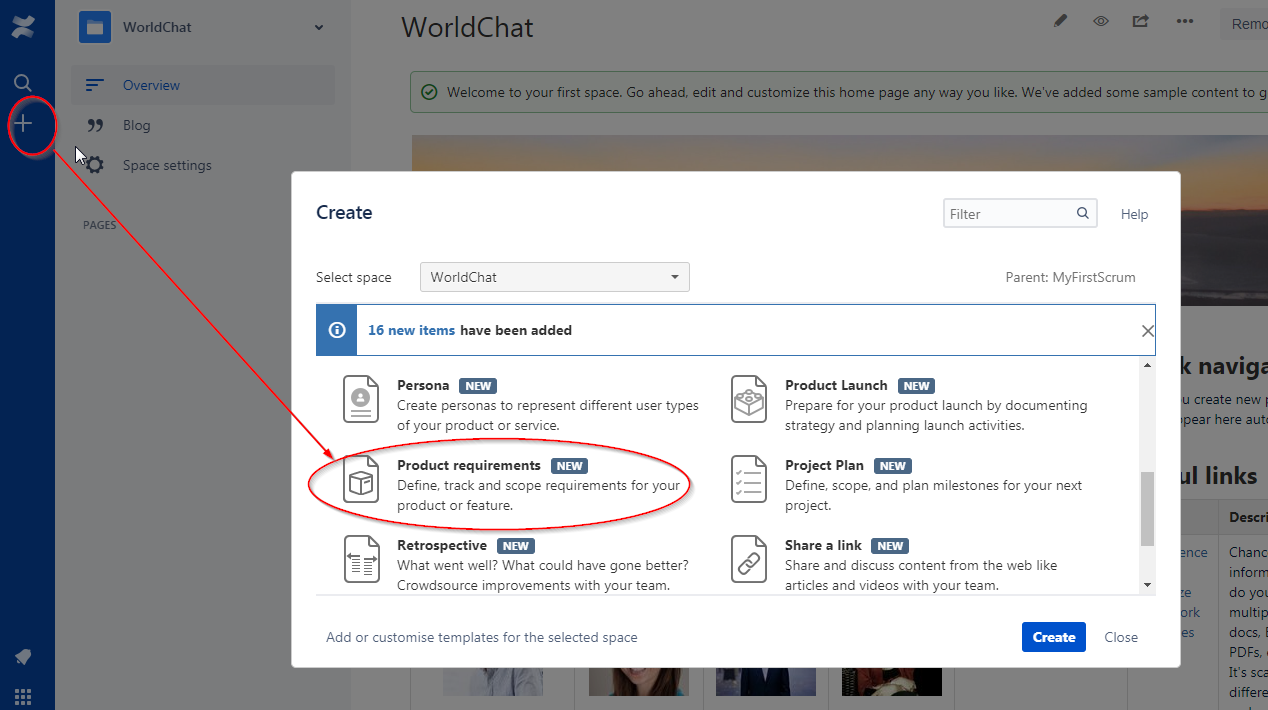Click the green checkmark in welcome banner

429,92
